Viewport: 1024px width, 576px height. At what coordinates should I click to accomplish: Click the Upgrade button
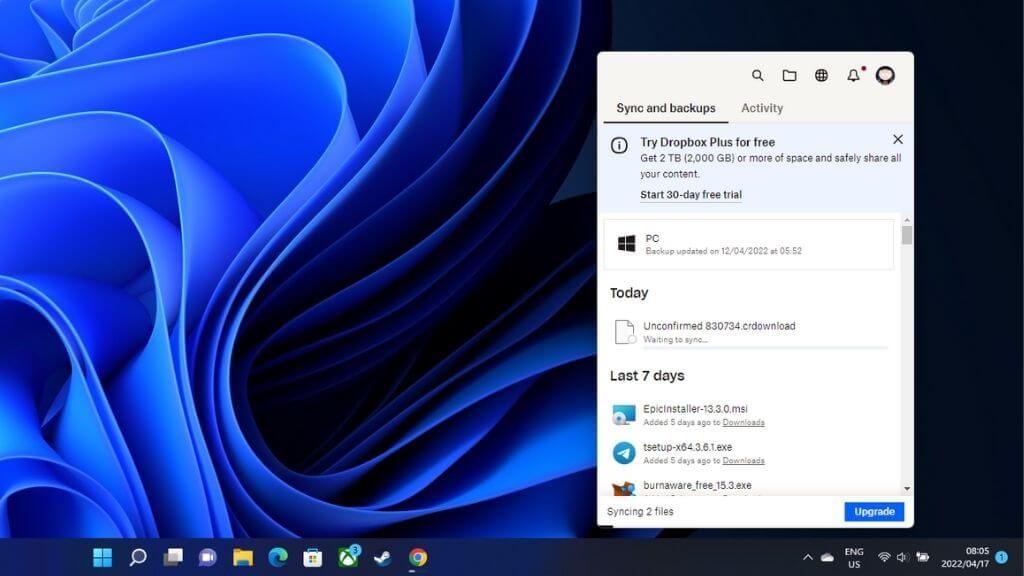(x=874, y=511)
